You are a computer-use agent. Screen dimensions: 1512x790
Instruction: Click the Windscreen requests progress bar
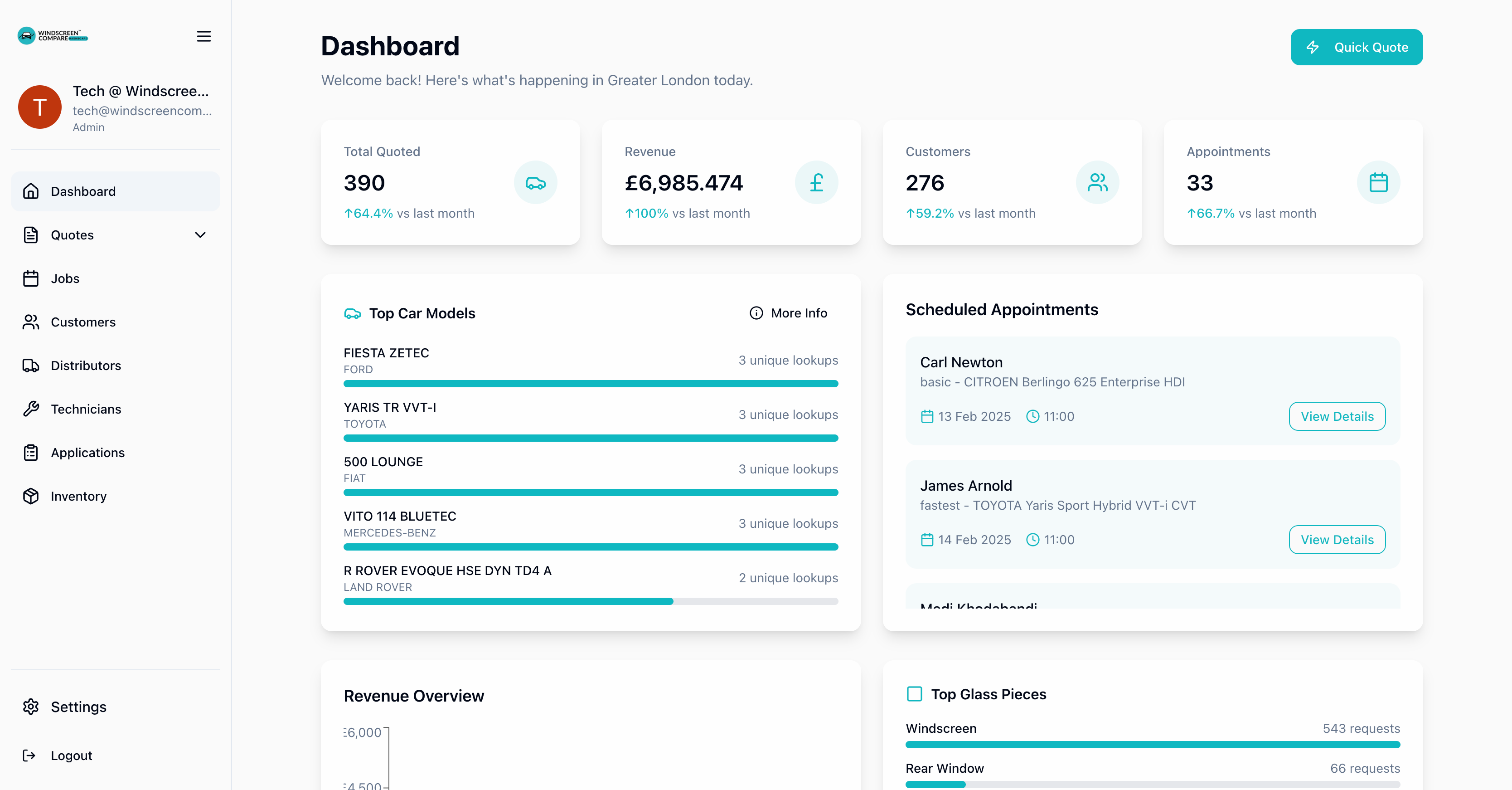1153,745
